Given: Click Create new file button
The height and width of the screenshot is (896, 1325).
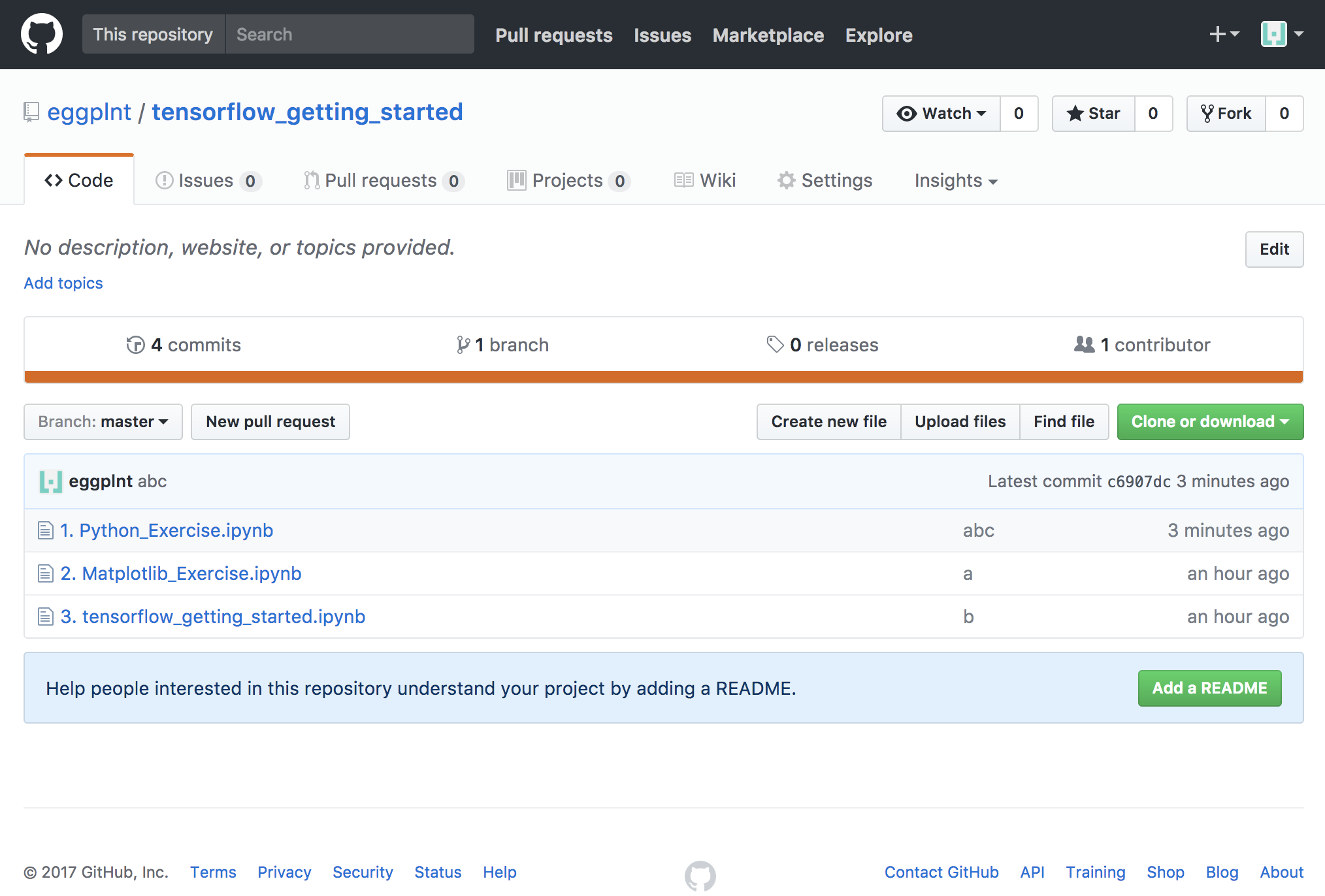Looking at the screenshot, I should pos(829,422).
